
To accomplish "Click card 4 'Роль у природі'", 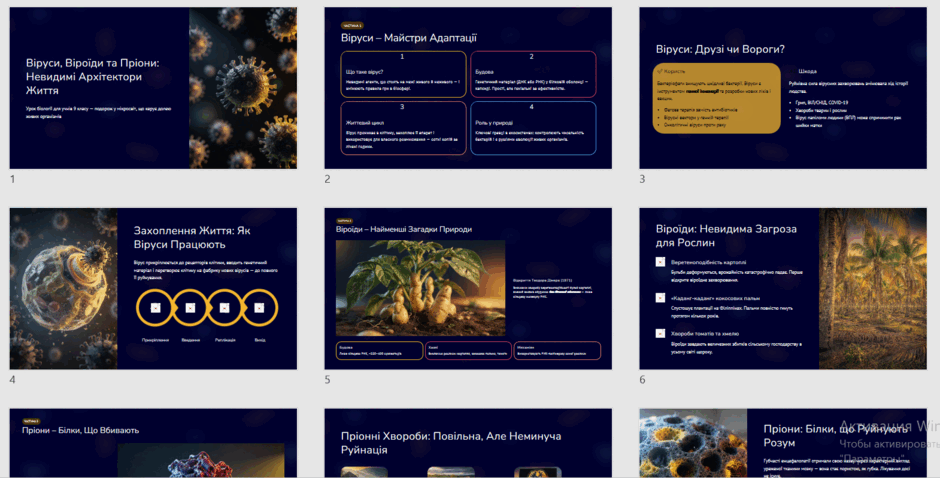I will pos(534,128).
